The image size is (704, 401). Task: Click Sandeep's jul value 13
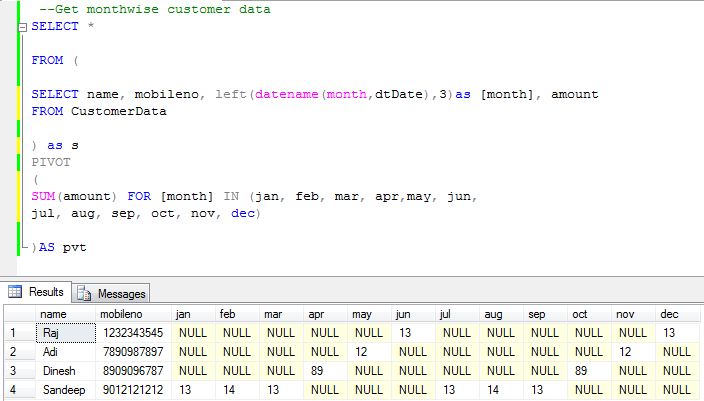pyautogui.click(x=457, y=390)
